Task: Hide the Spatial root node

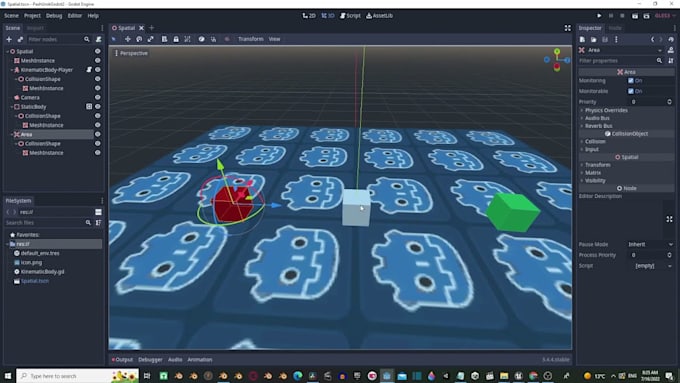Action: [x=98, y=51]
